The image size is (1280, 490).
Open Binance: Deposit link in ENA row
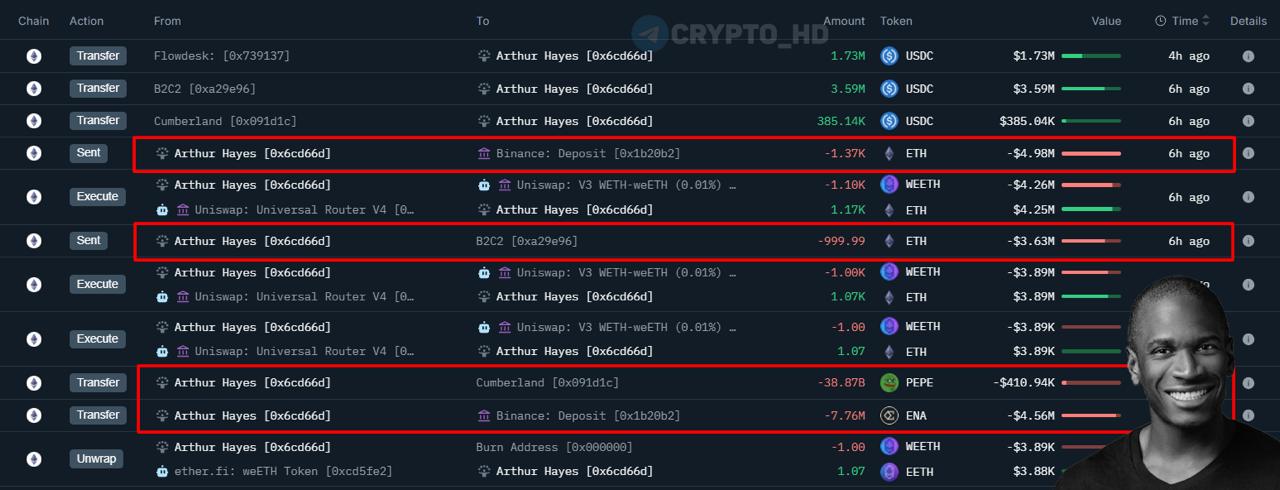(x=588, y=415)
